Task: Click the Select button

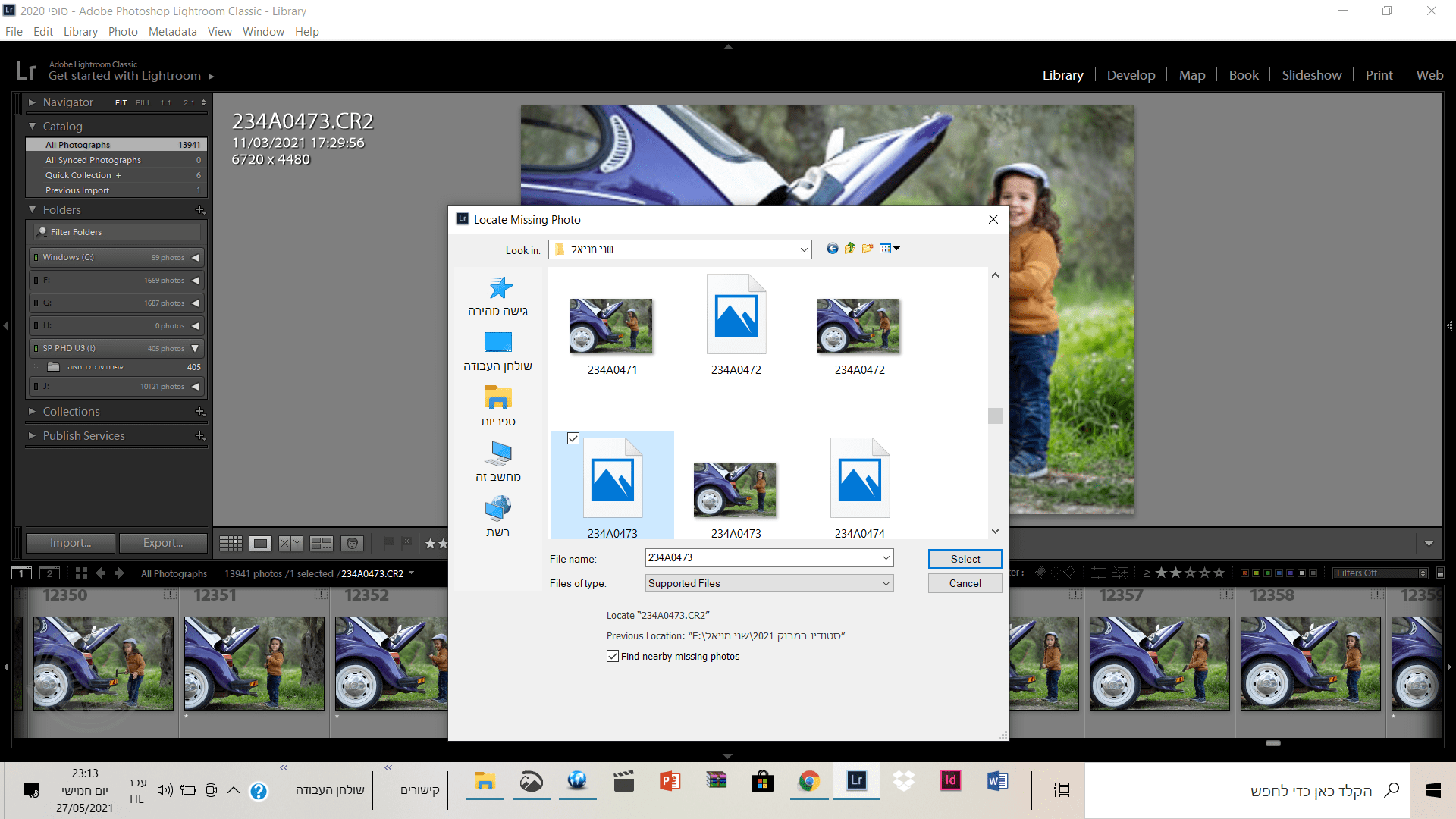Action: point(965,559)
